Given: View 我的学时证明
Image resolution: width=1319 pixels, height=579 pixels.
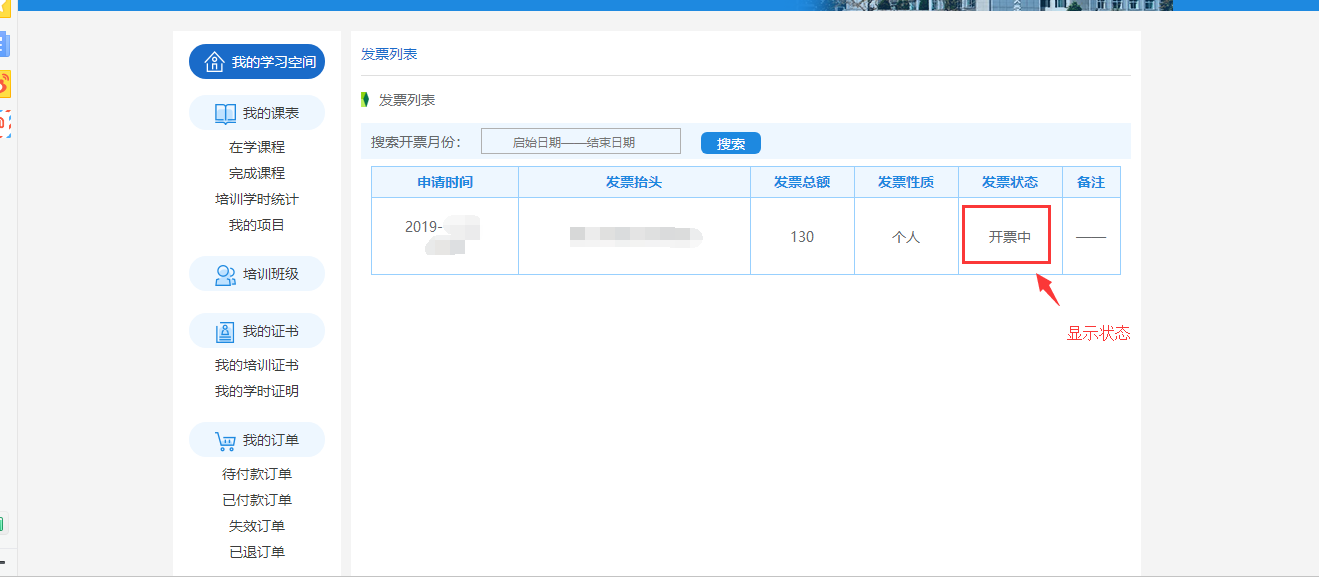Looking at the screenshot, I should point(257,391).
